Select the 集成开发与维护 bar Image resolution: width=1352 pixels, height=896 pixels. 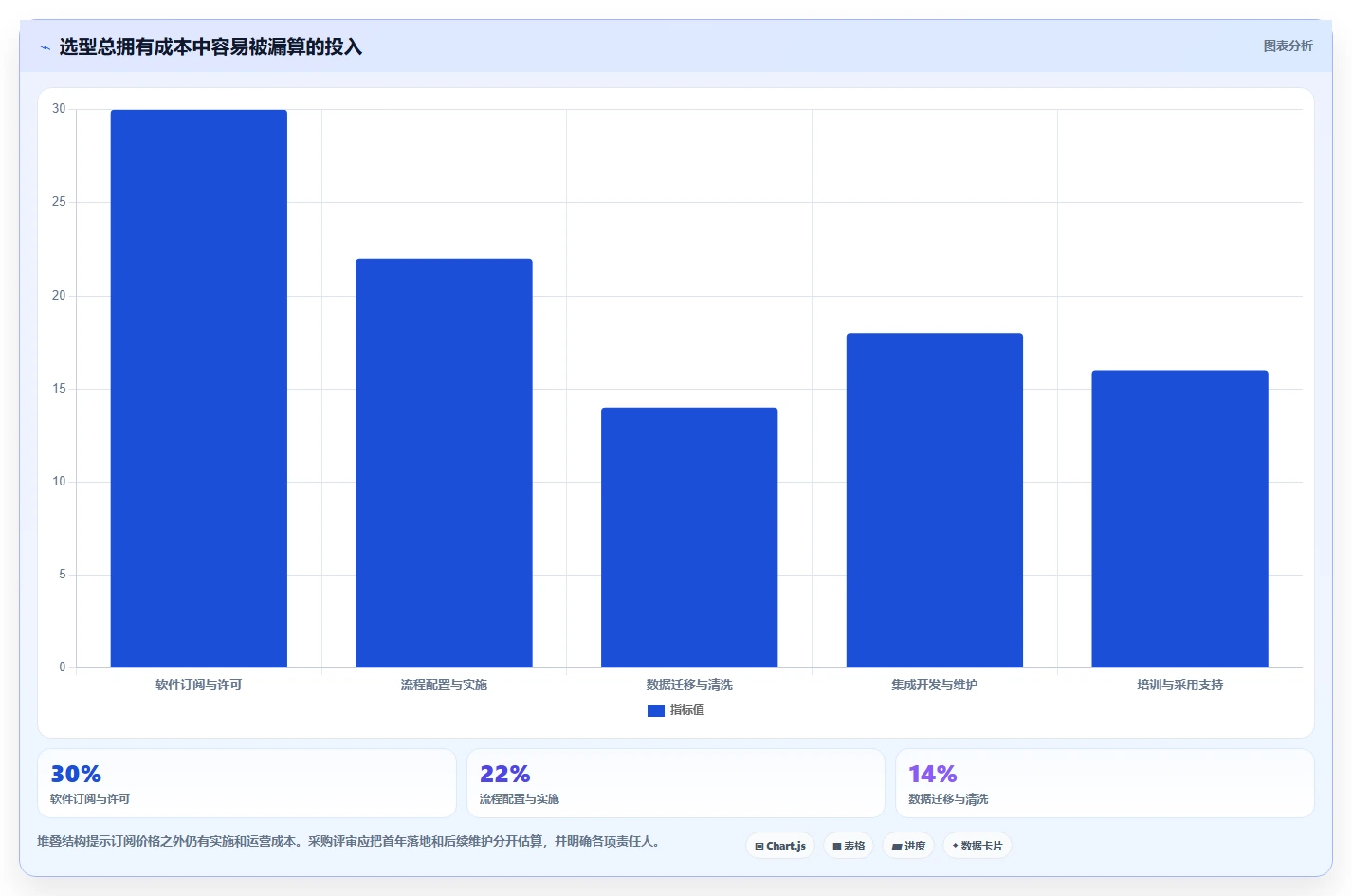(x=935, y=501)
